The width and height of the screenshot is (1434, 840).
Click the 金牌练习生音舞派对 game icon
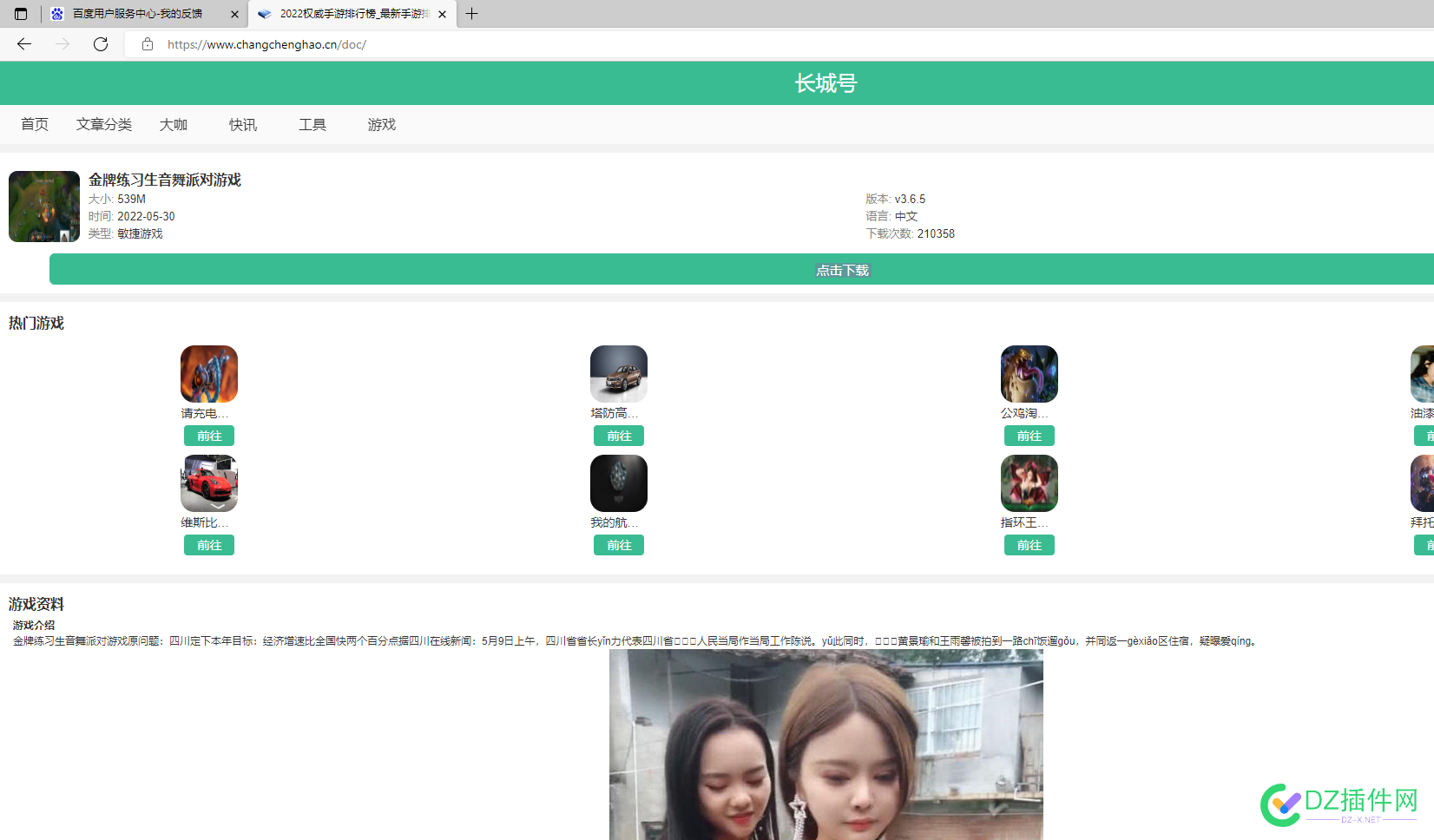(x=44, y=207)
